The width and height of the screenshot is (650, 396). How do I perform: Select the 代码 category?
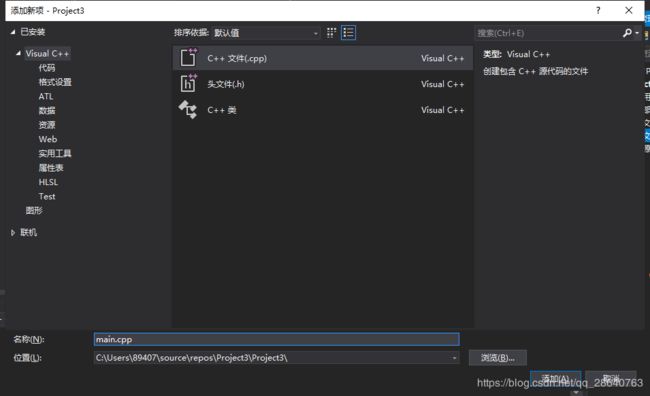pyautogui.click(x=47, y=68)
